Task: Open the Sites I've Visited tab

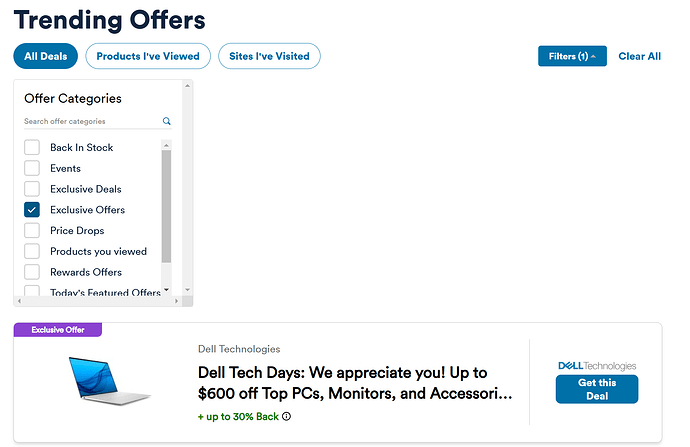Action: [x=269, y=57]
